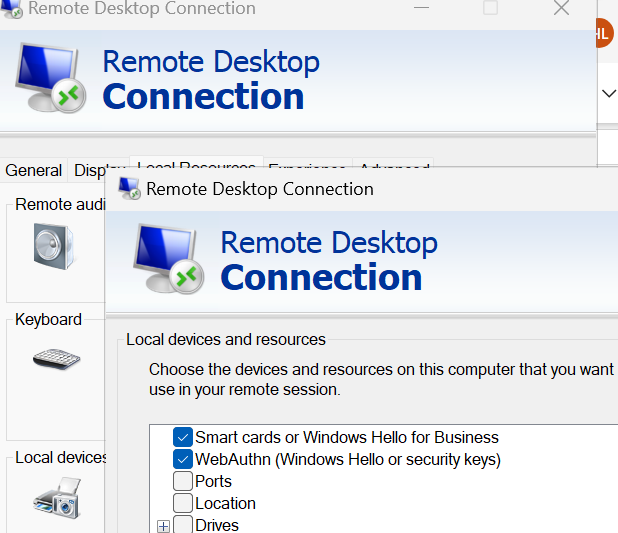Minimize the back Remote Desktop Connection window

pyautogui.click(x=421, y=7)
